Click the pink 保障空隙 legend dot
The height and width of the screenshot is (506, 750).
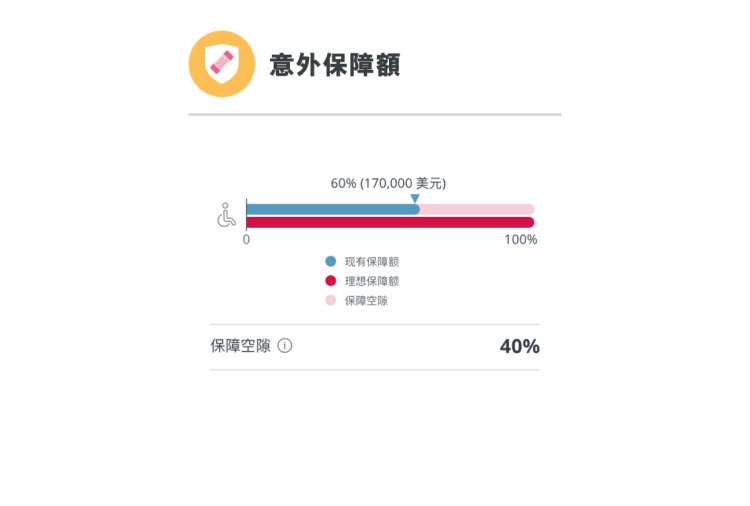[x=331, y=300]
